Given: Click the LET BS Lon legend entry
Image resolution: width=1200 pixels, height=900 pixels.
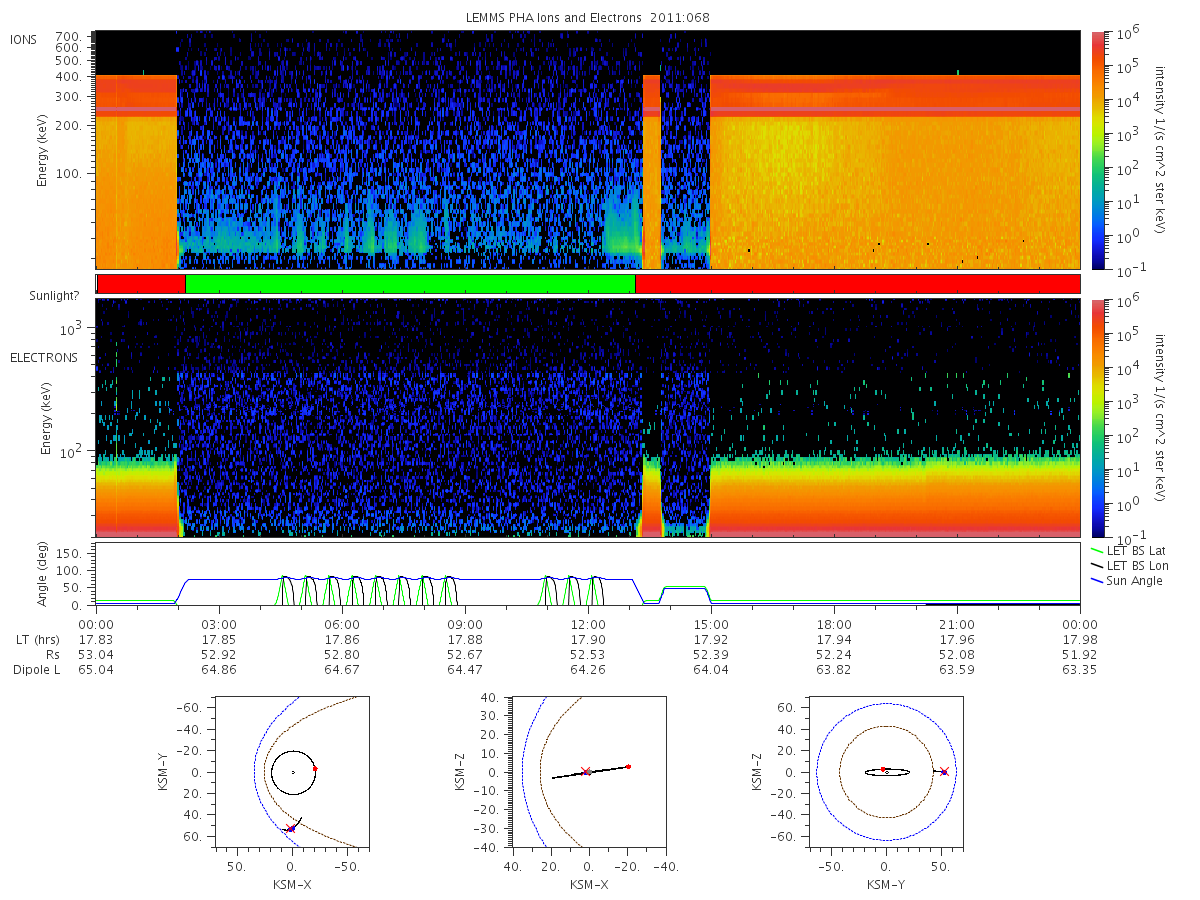Looking at the screenshot, I should click(x=1129, y=566).
